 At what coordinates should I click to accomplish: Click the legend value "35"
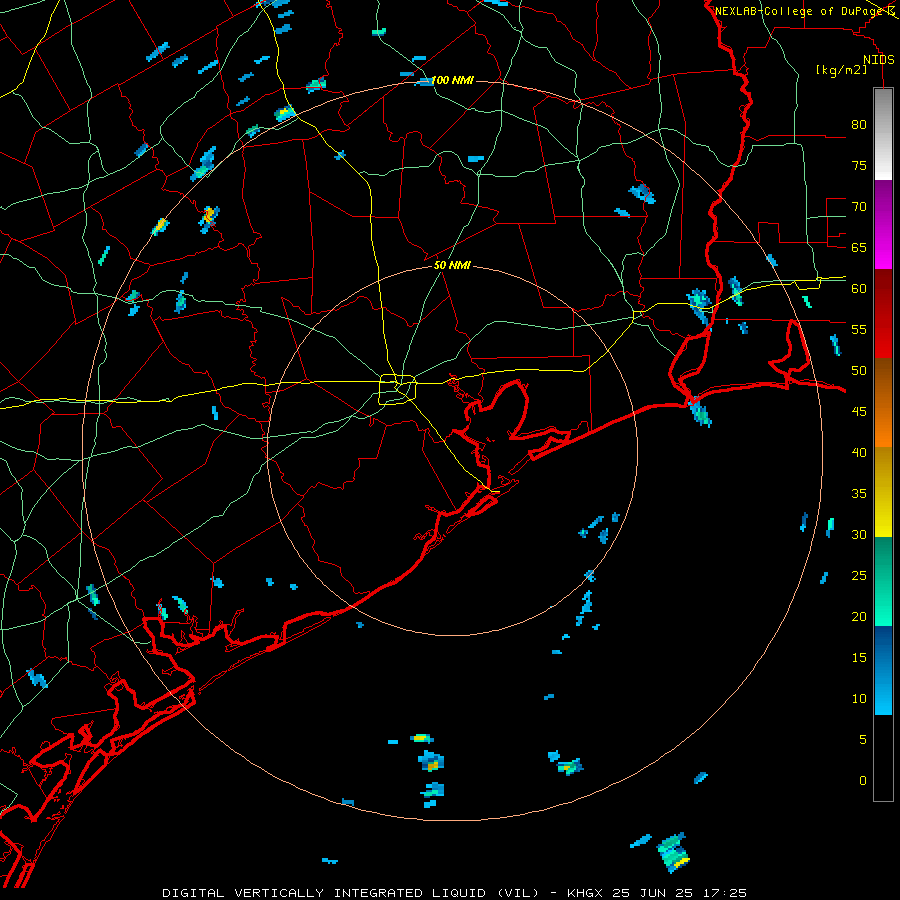click(859, 494)
